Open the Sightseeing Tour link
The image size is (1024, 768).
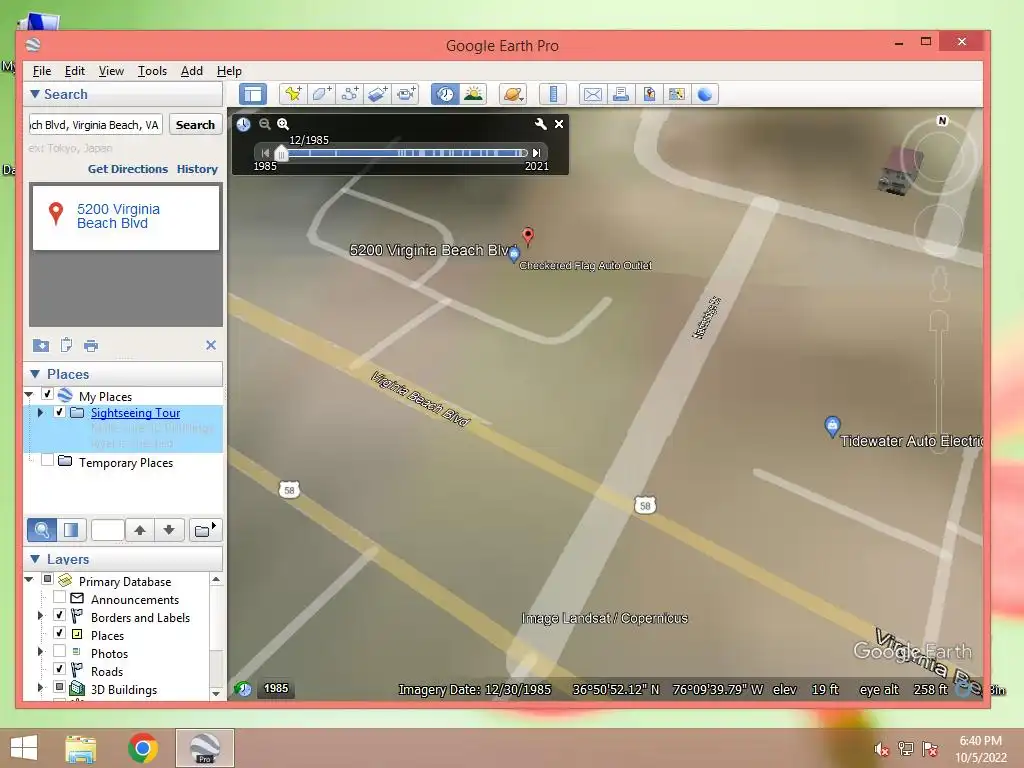135,413
